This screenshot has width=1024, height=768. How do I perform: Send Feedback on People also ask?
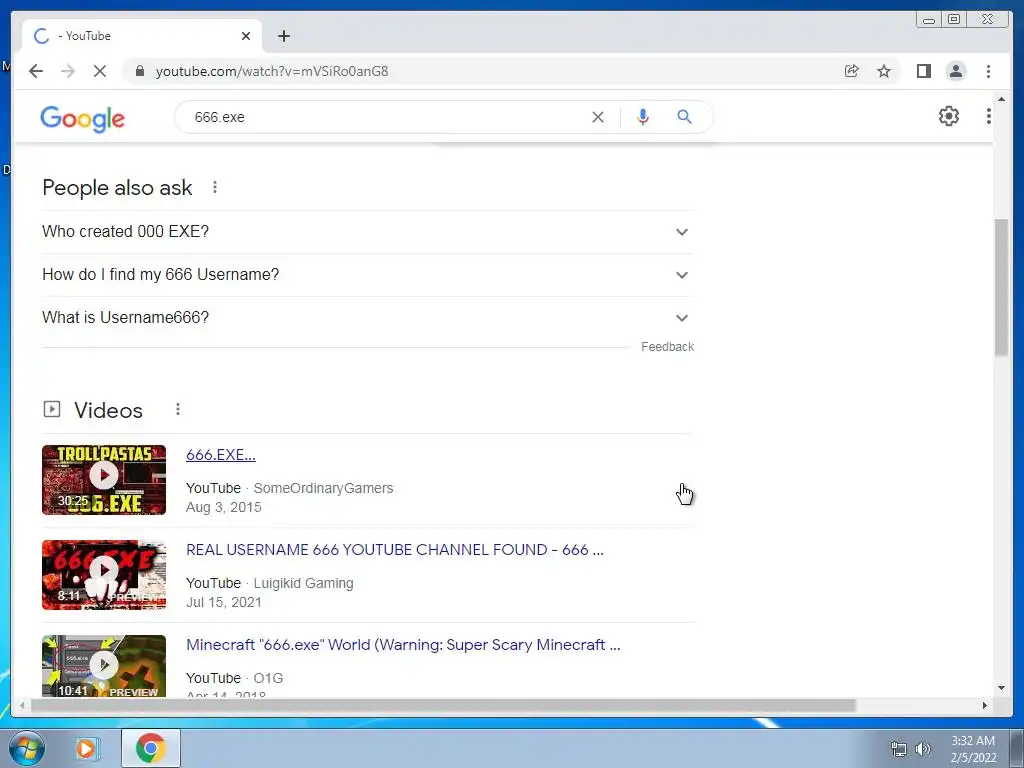tap(667, 347)
